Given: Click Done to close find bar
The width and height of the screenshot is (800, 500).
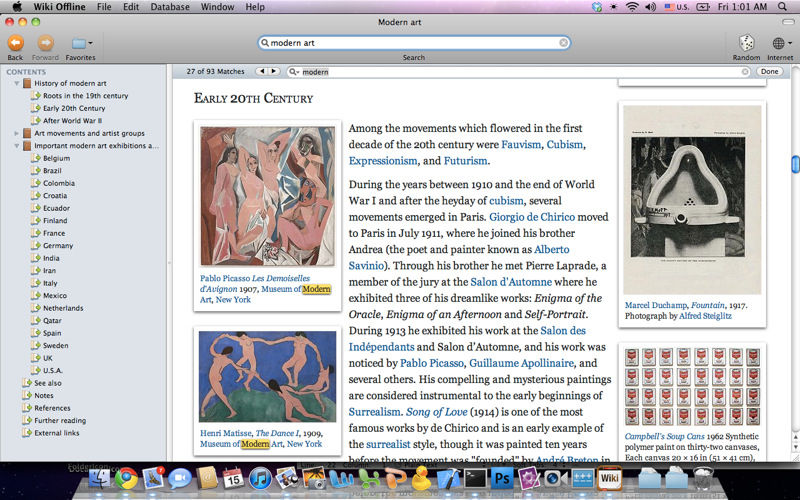Looking at the screenshot, I should (x=769, y=71).
